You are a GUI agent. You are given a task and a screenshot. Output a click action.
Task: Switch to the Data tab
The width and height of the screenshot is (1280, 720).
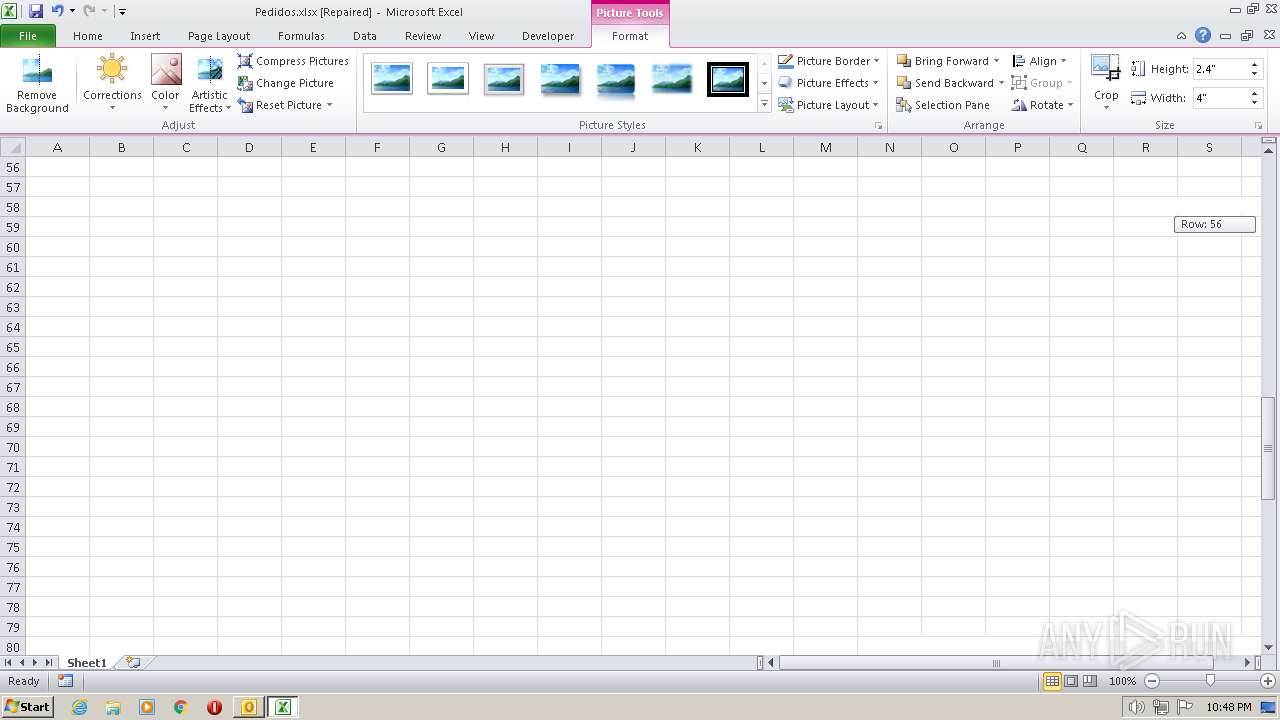click(365, 36)
